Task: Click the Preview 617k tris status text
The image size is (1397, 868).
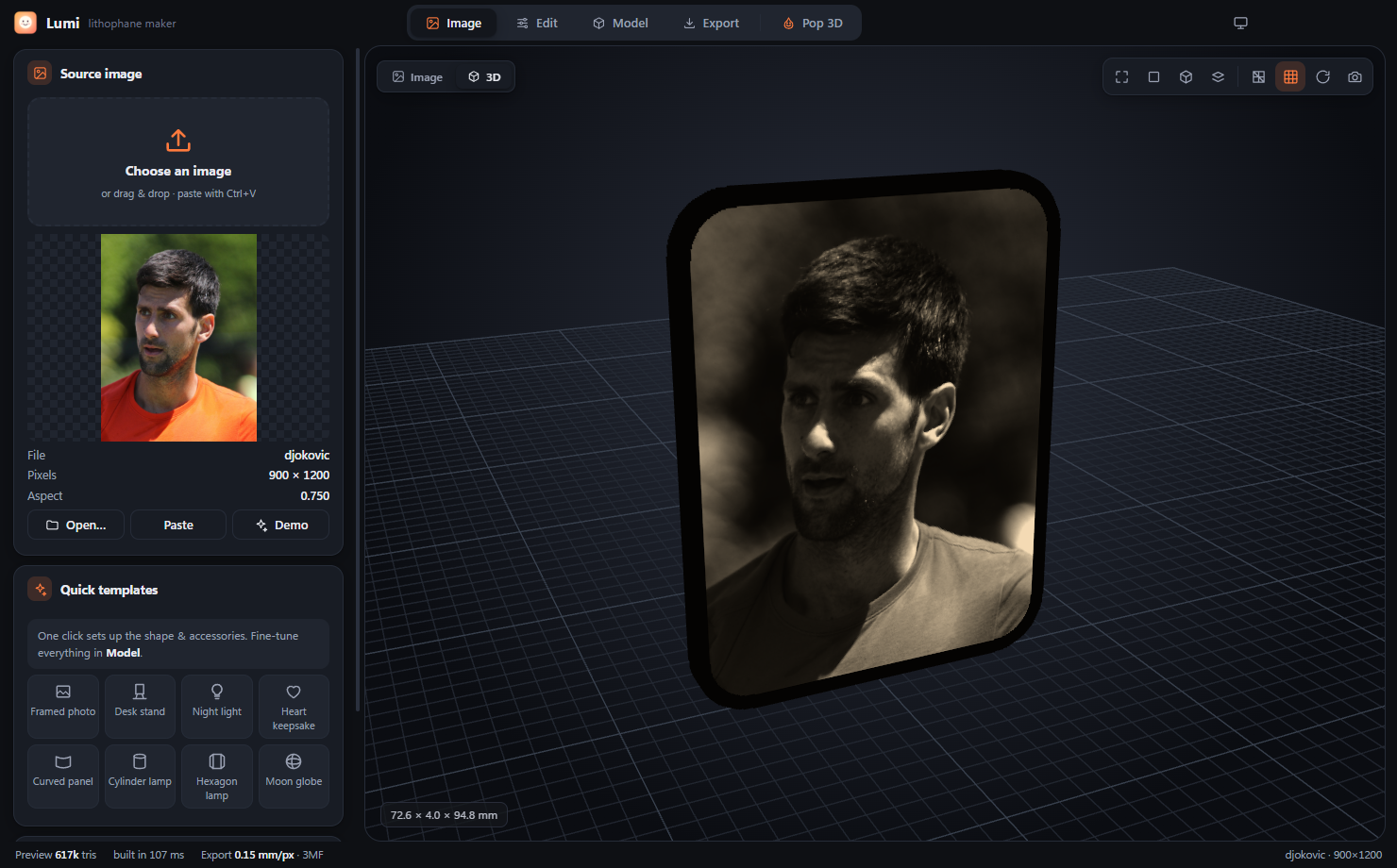Action: tap(56, 855)
